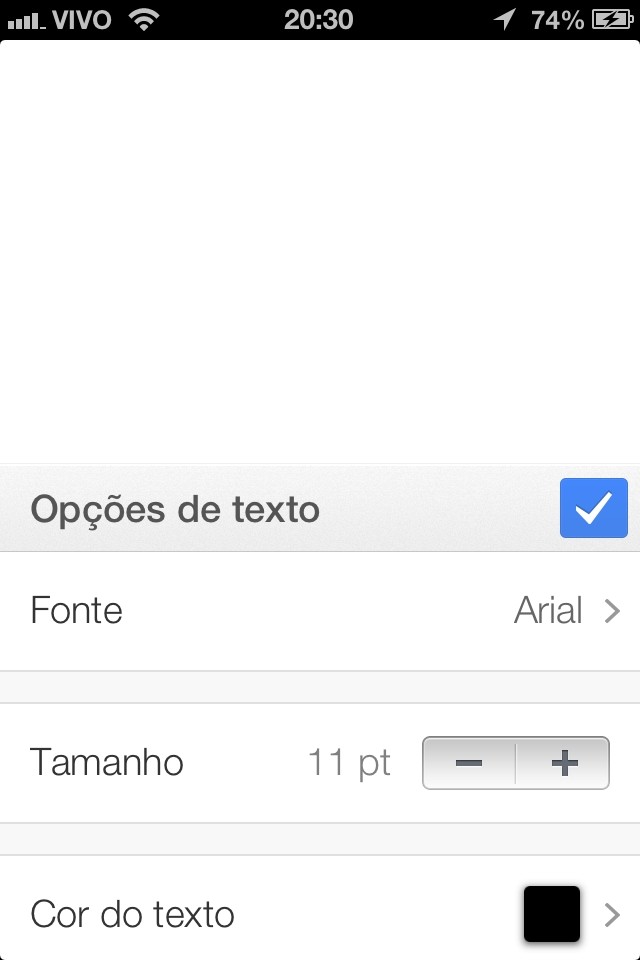Tap the 74% battery percentage text
640x960 pixels.
pyautogui.click(x=557, y=19)
